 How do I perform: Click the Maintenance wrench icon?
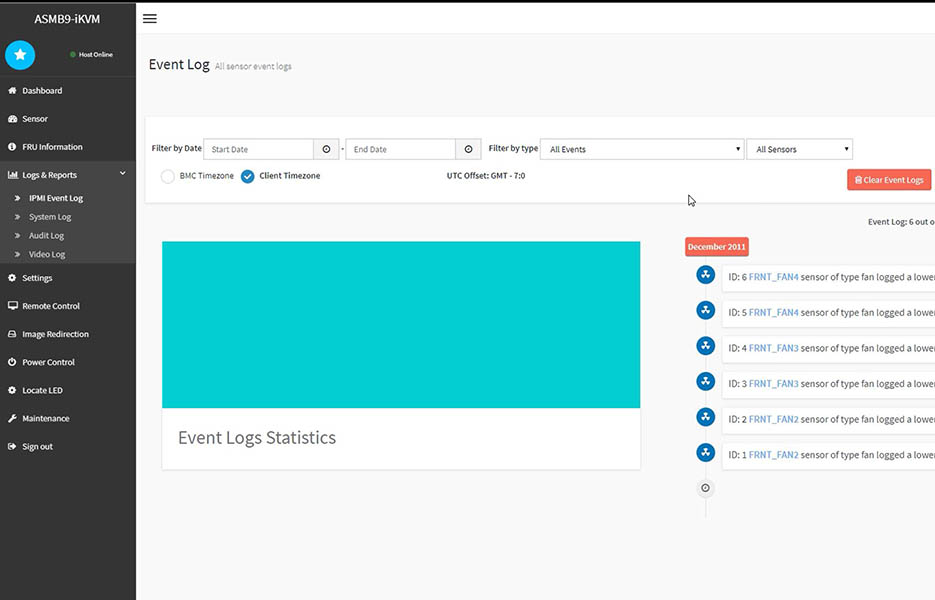12,418
